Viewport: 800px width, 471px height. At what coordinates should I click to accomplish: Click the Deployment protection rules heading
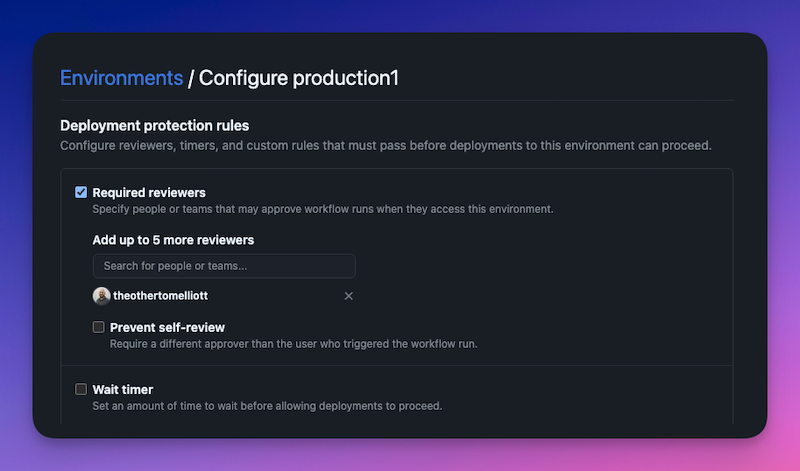click(154, 126)
